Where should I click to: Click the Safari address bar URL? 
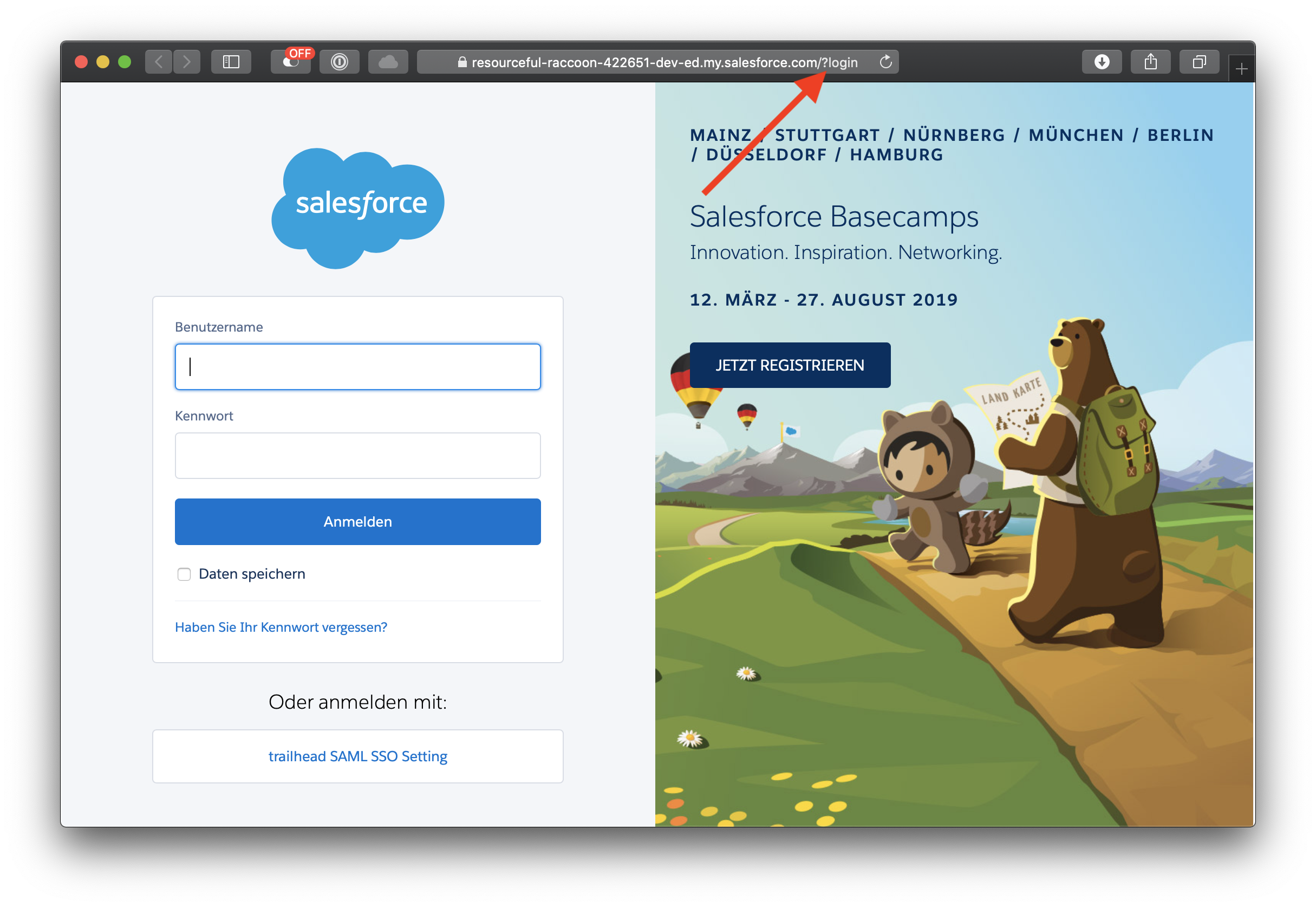[x=663, y=62]
